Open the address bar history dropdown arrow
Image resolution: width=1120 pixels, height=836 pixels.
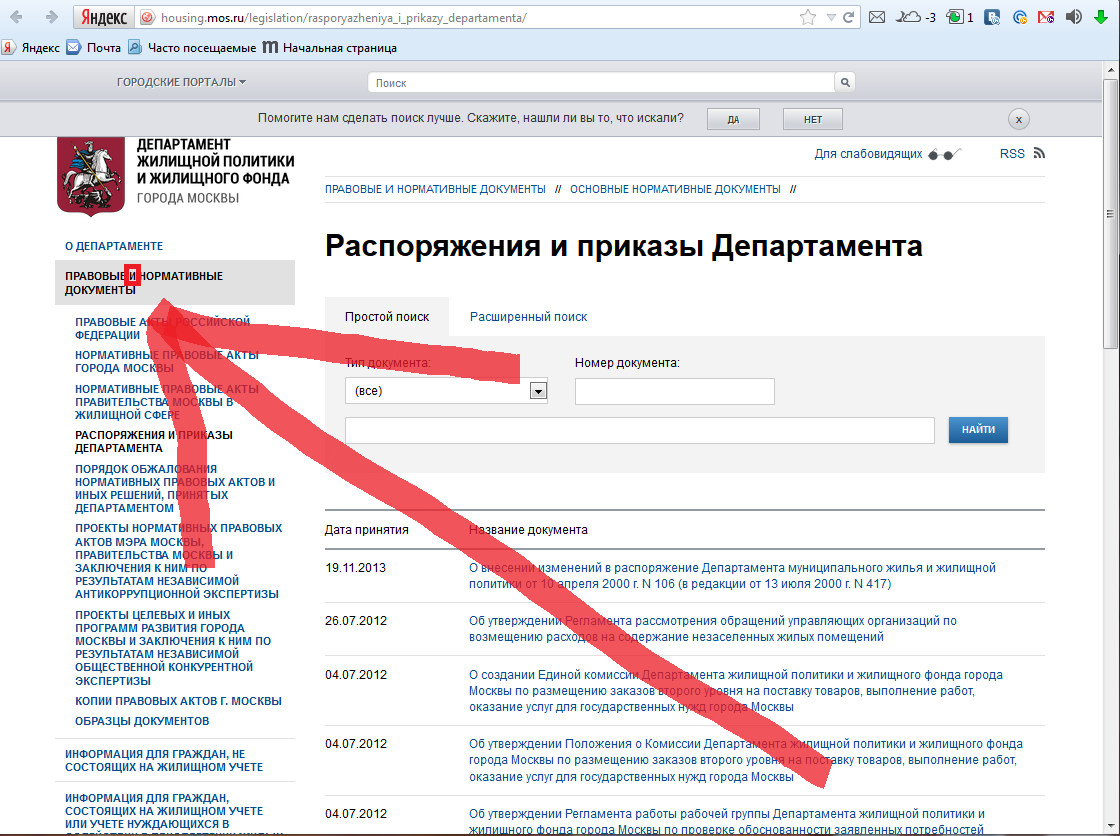[830, 18]
